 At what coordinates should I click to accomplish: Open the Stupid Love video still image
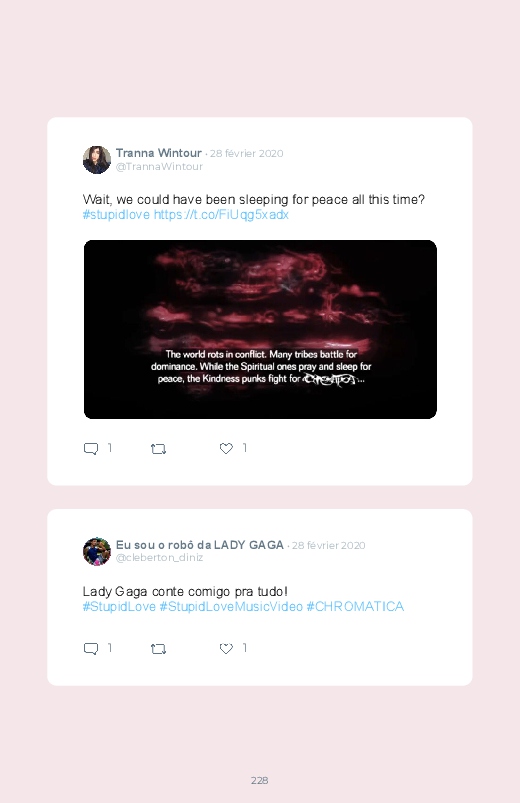pos(260,329)
